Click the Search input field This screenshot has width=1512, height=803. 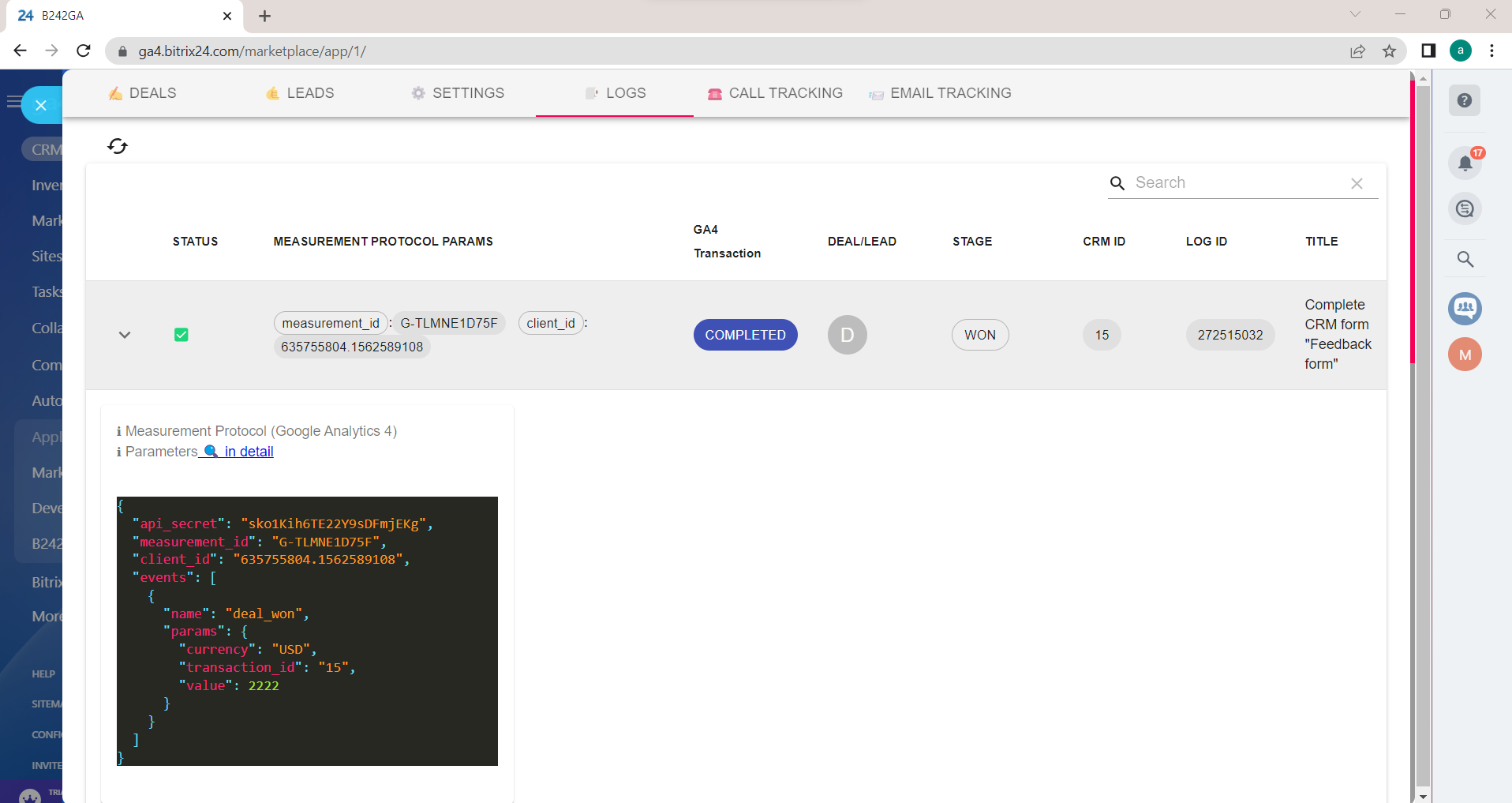1235,183
